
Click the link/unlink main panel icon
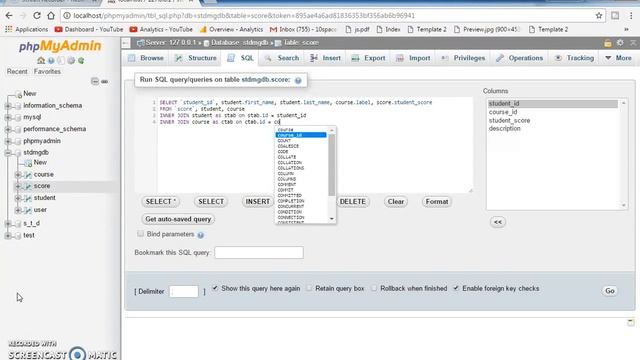pyautogui.click(x=104, y=82)
